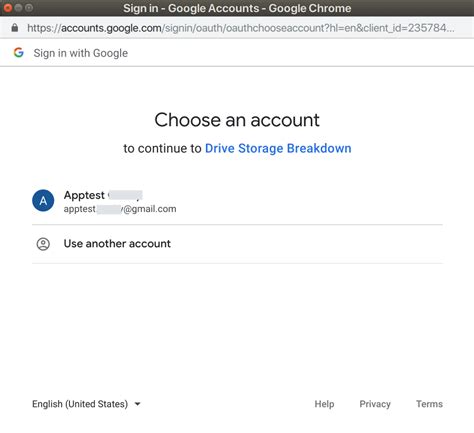Viewport: 474px width, 433px height.
Task: Click the person icon beside Use another account
Action: 43,244
